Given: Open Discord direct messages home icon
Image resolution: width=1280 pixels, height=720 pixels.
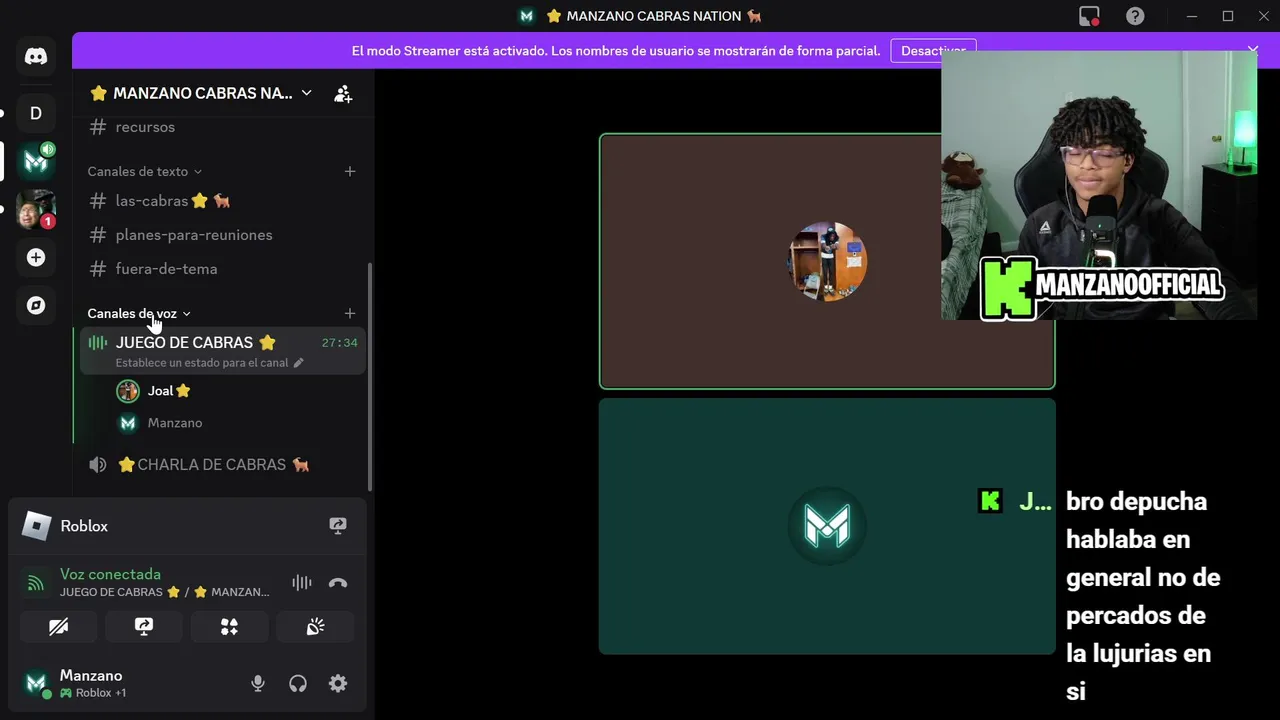Looking at the screenshot, I should [36, 57].
